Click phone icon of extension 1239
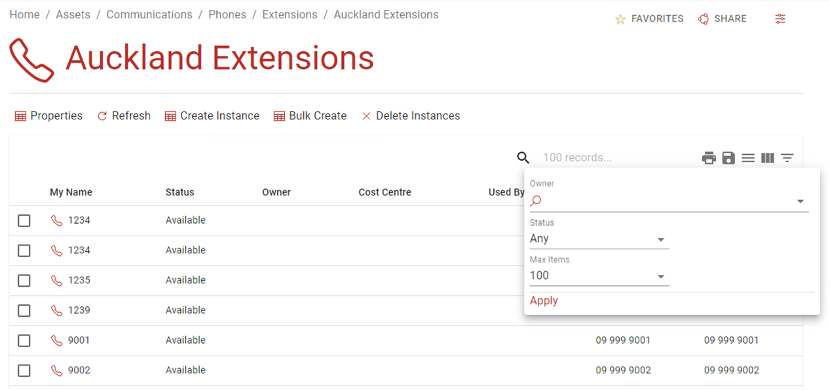This screenshot has height=390, width=830. click(x=57, y=311)
